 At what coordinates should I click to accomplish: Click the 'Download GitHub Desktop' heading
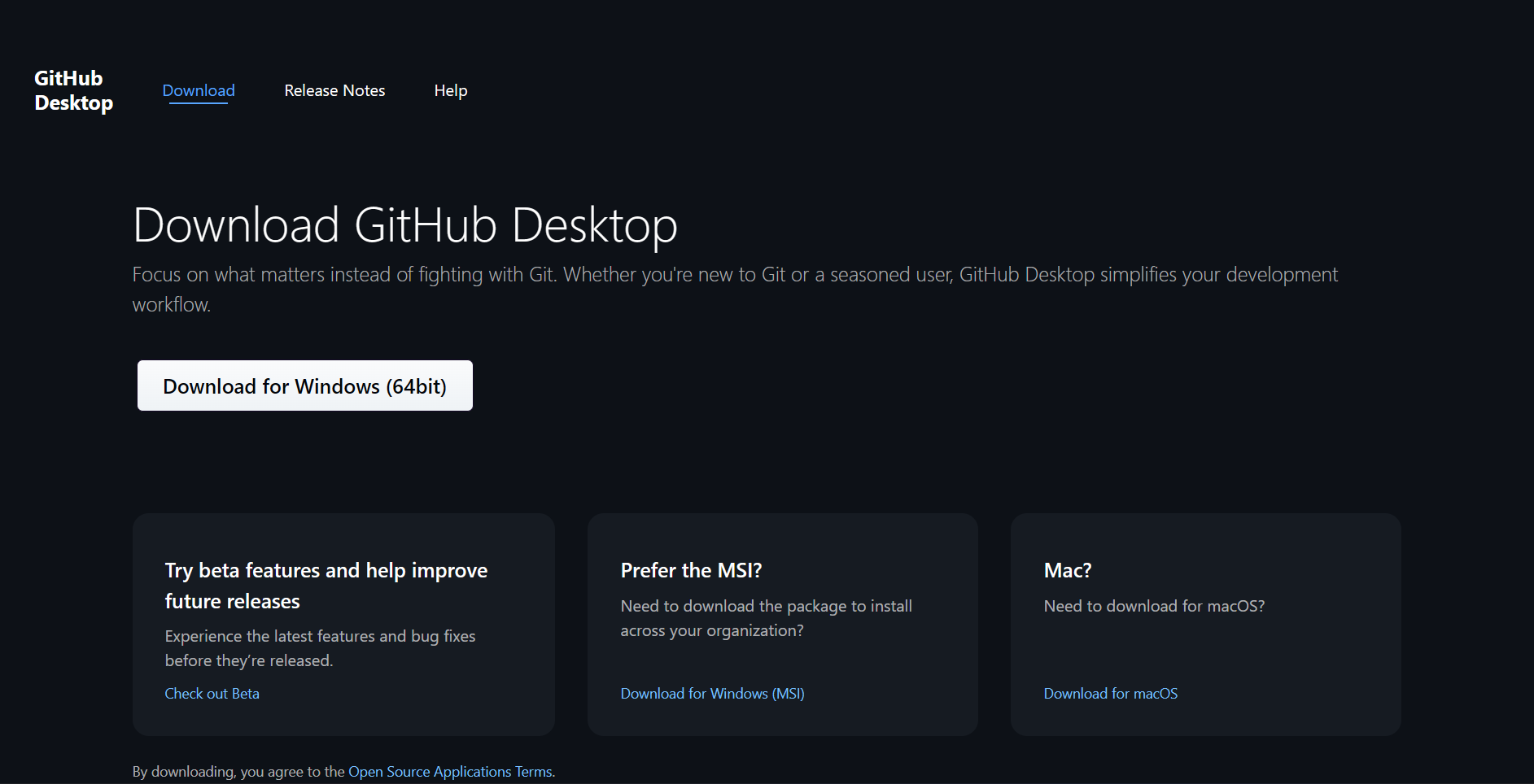(405, 225)
